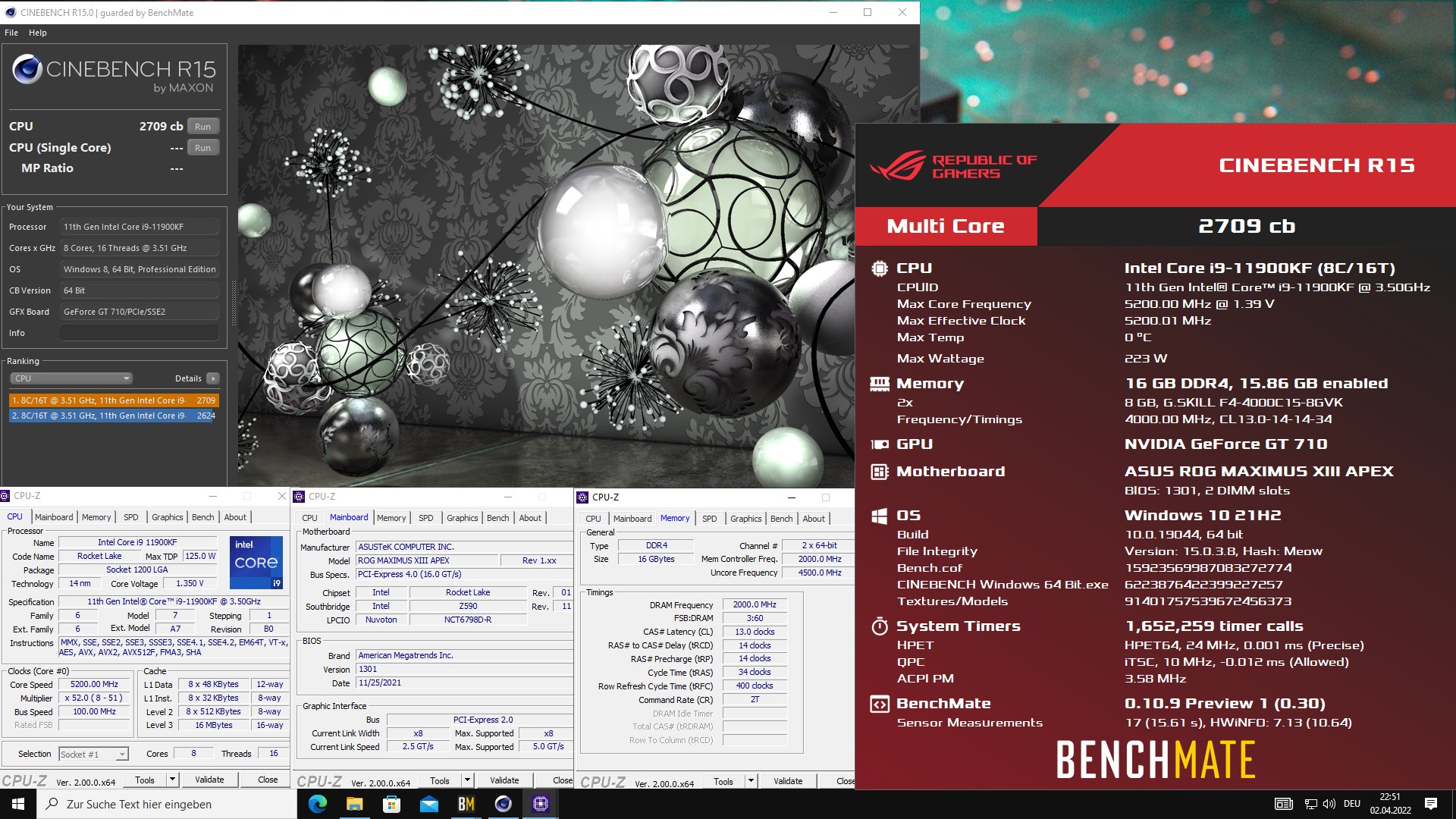Open touch keyboard icon in tray
The image size is (1456, 819).
(x=1283, y=804)
